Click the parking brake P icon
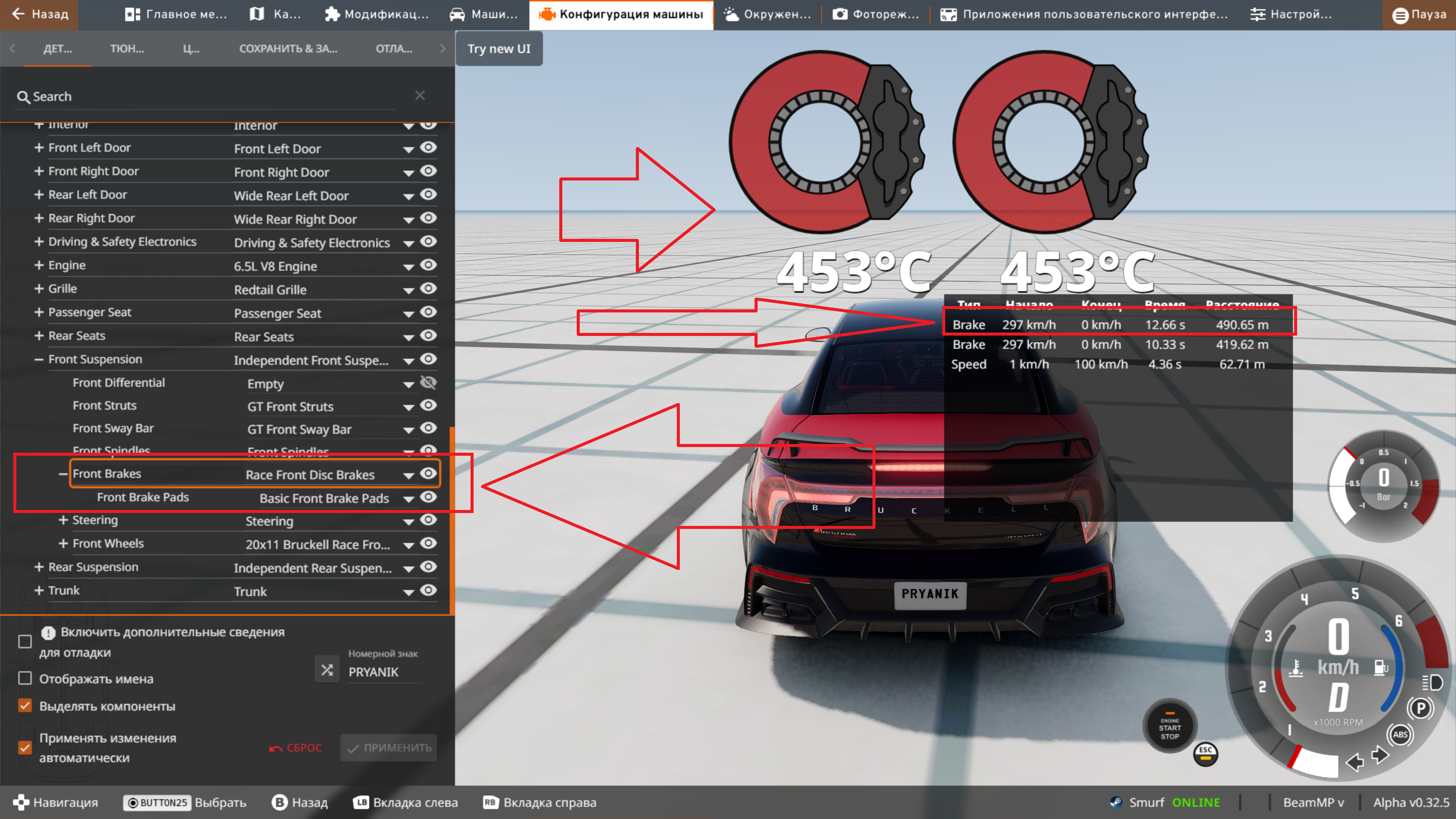Viewport: 1456px width, 819px height. tap(1420, 708)
